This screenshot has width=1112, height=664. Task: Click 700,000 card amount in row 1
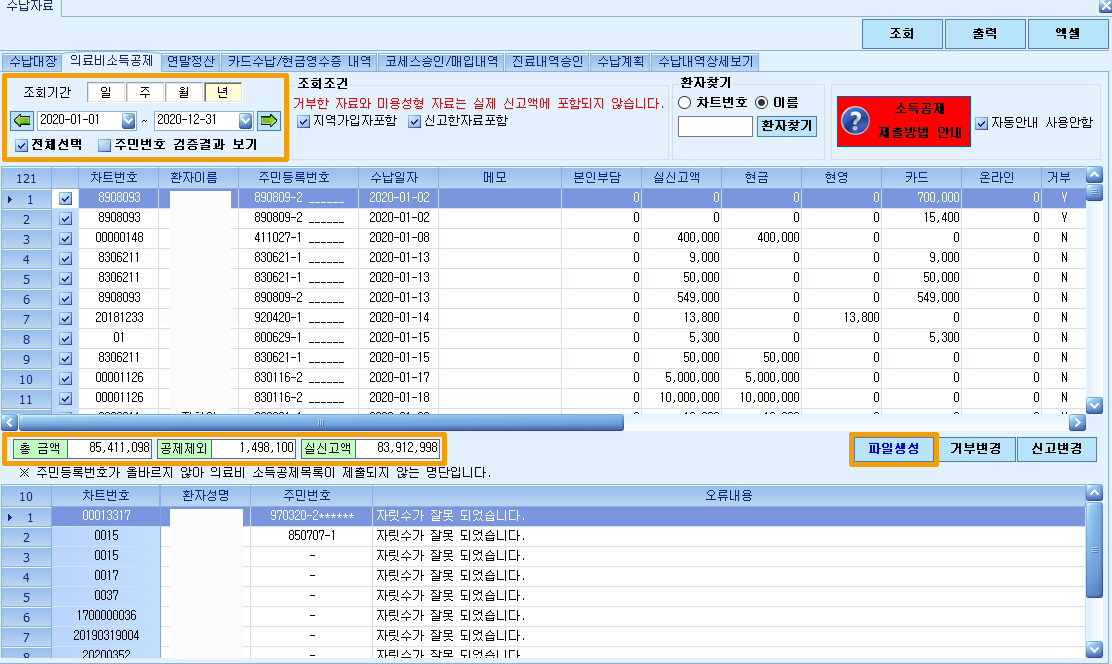pos(921,198)
